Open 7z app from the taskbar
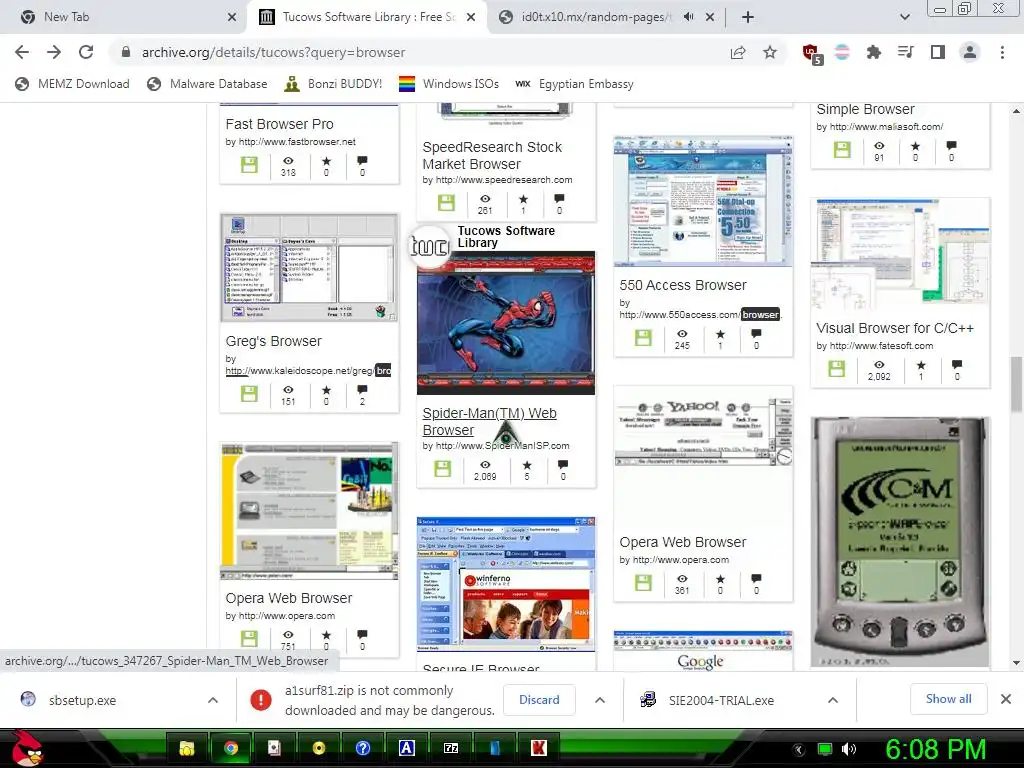 (x=451, y=748)
